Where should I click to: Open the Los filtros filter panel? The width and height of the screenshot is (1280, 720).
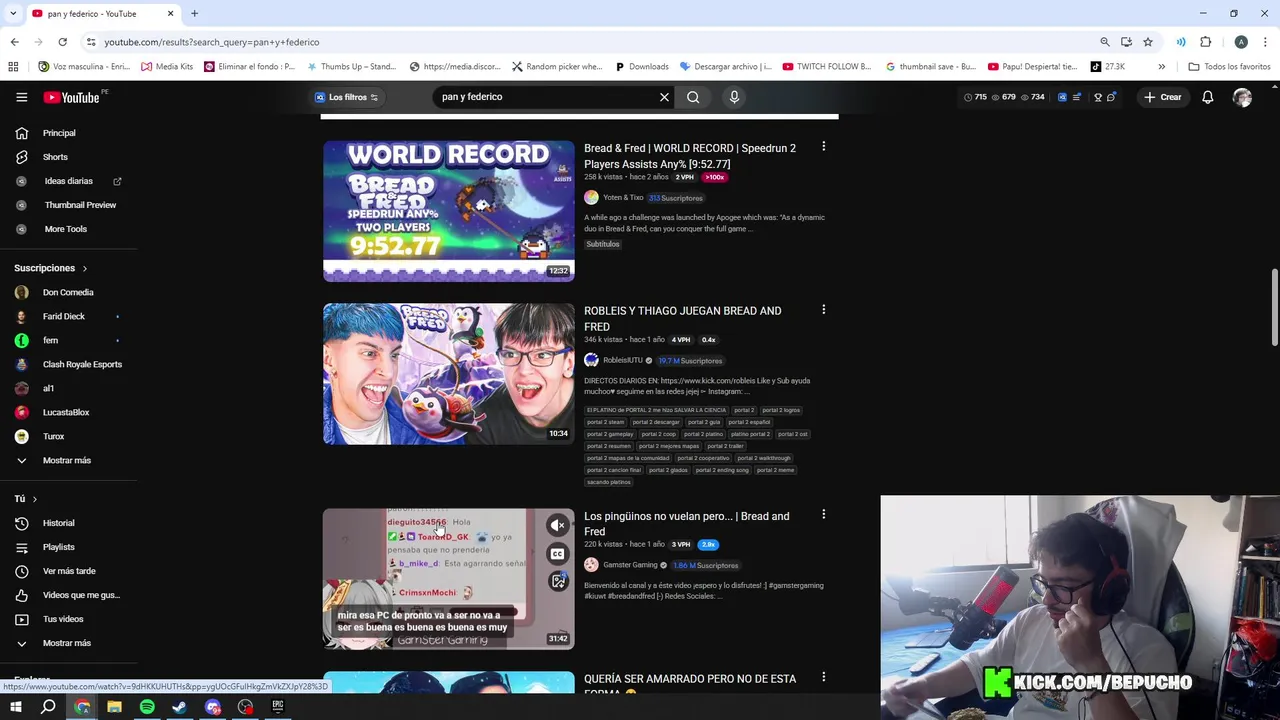point(346,97)
